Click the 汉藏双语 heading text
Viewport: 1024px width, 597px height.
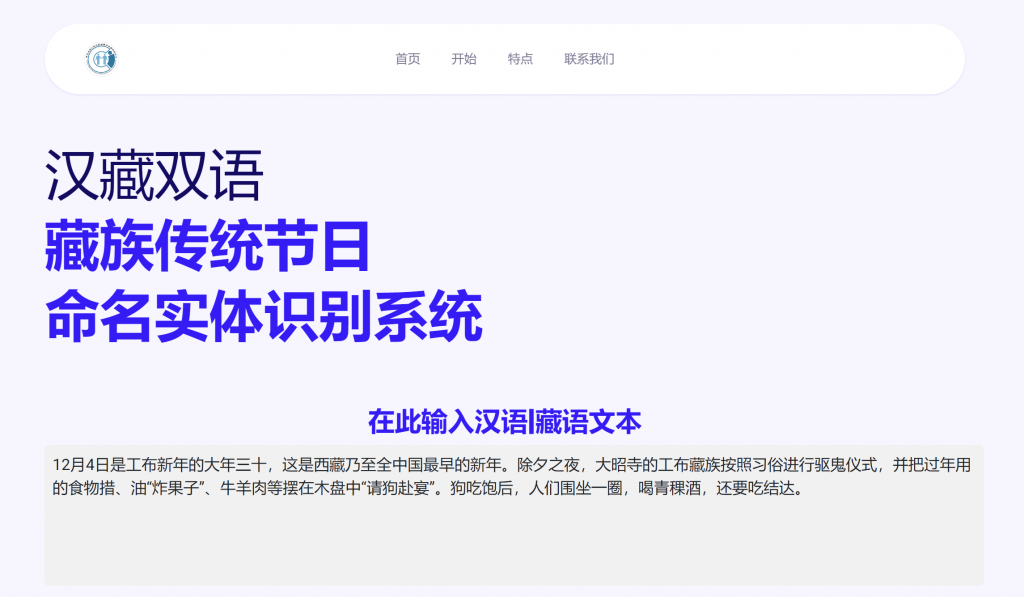(154, 176)
